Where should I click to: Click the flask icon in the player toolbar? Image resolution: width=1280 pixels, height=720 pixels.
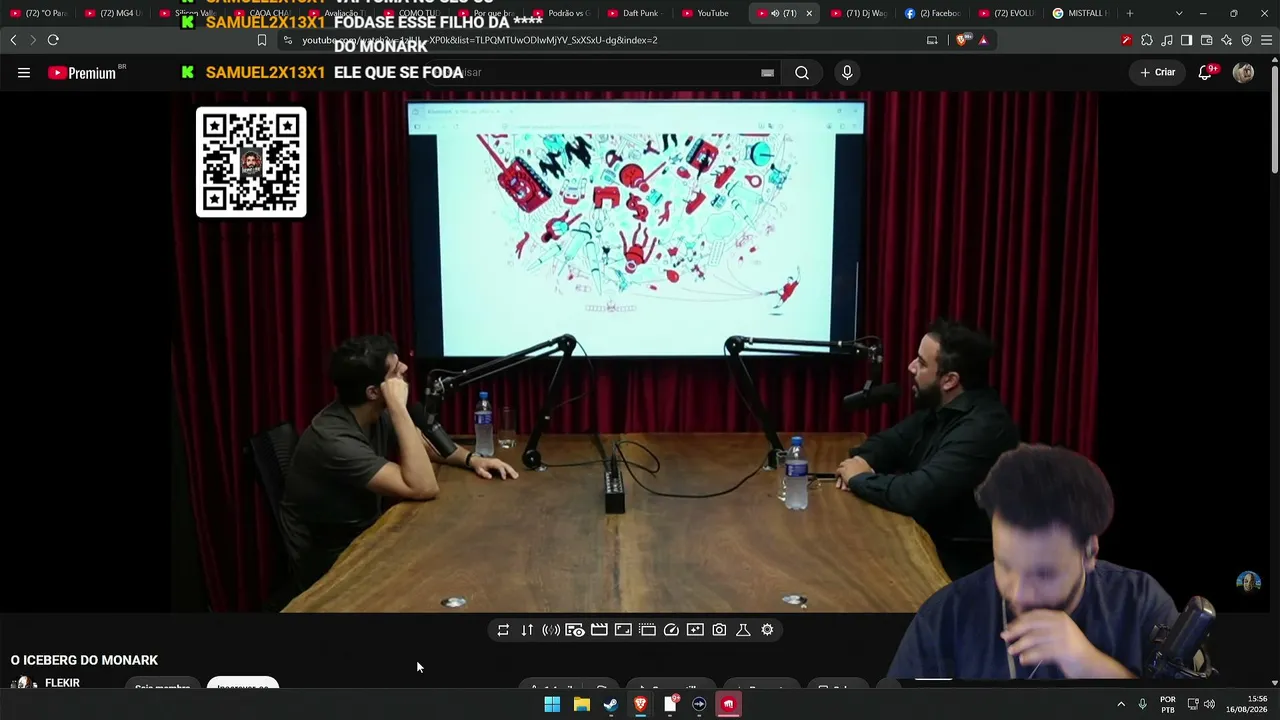coord(743,630)
